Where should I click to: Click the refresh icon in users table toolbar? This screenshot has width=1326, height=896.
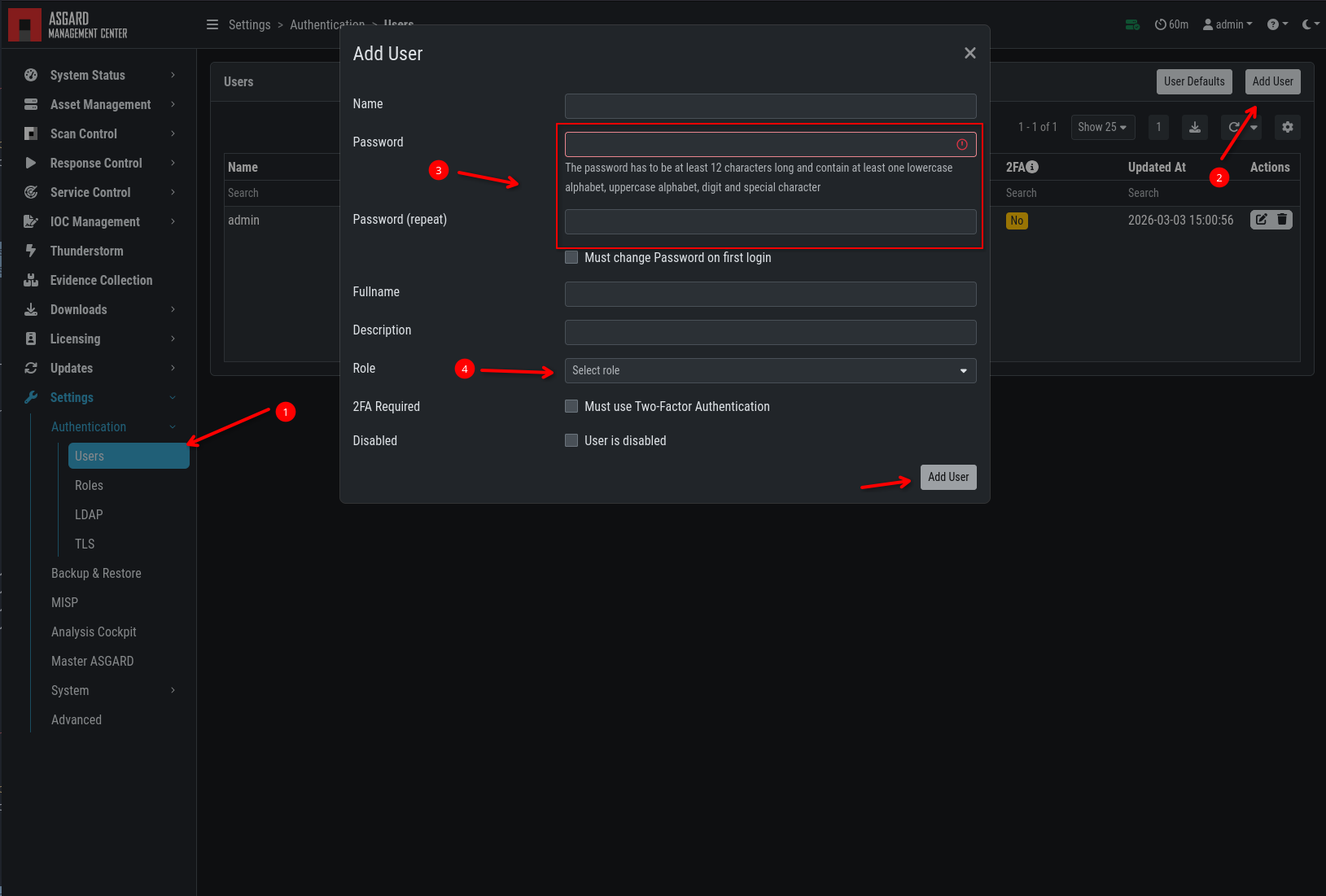[1233, 127]
